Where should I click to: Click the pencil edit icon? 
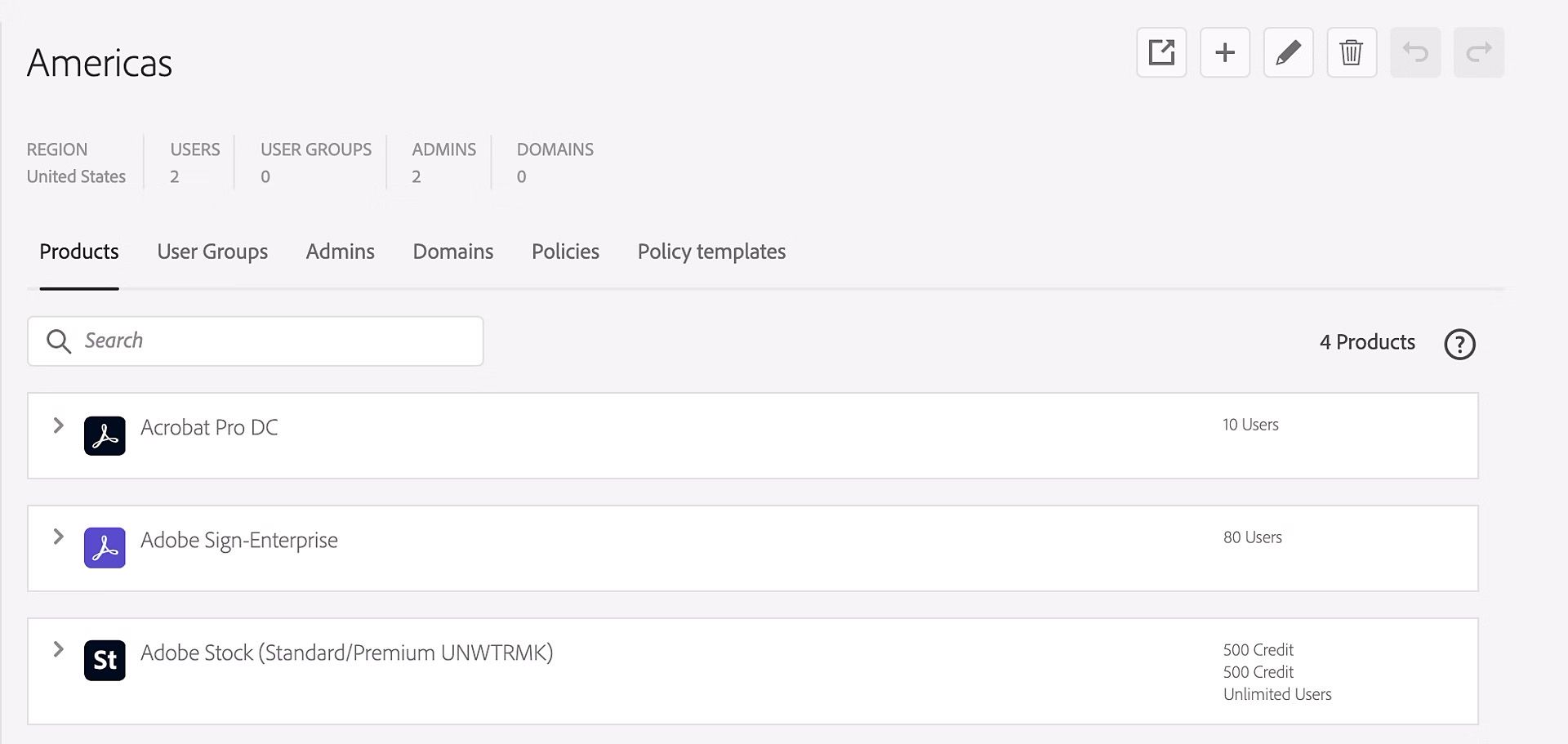(1289, 52)
